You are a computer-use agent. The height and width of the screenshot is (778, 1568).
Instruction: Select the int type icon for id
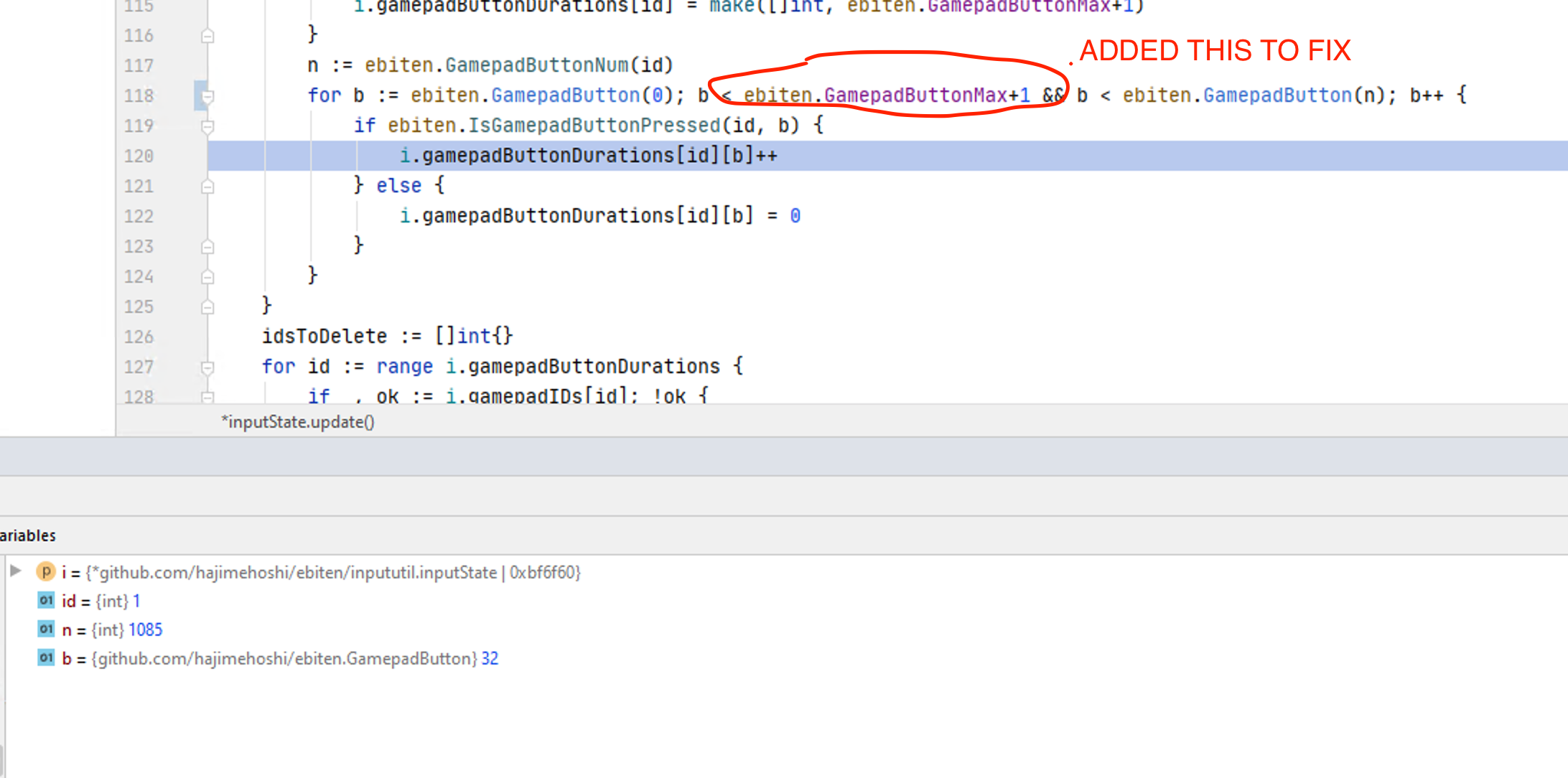tap(46, 600)
